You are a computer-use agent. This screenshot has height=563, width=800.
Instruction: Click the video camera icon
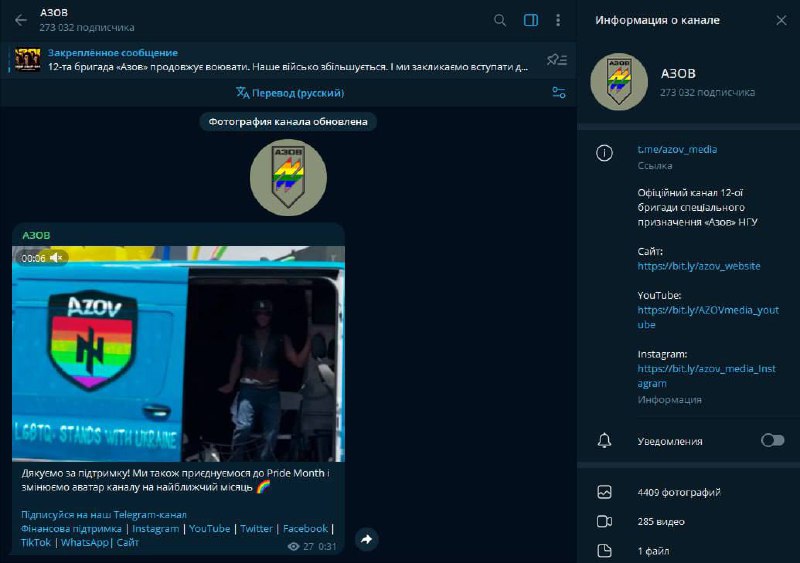(605, 522)
